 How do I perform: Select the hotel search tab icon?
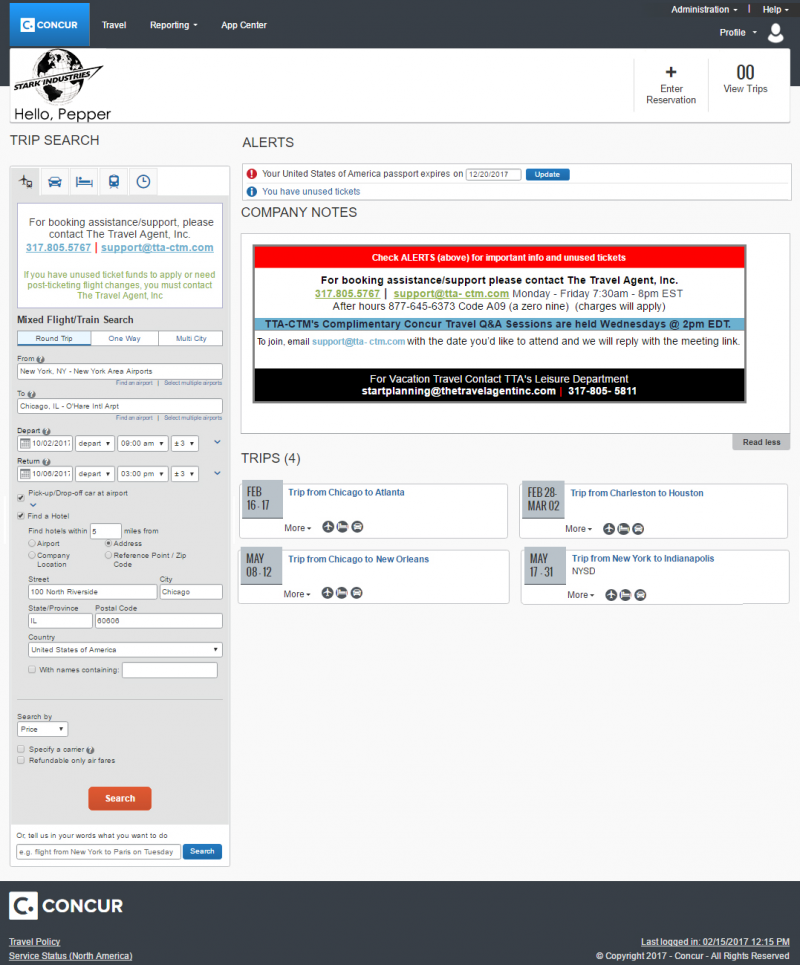84,182
